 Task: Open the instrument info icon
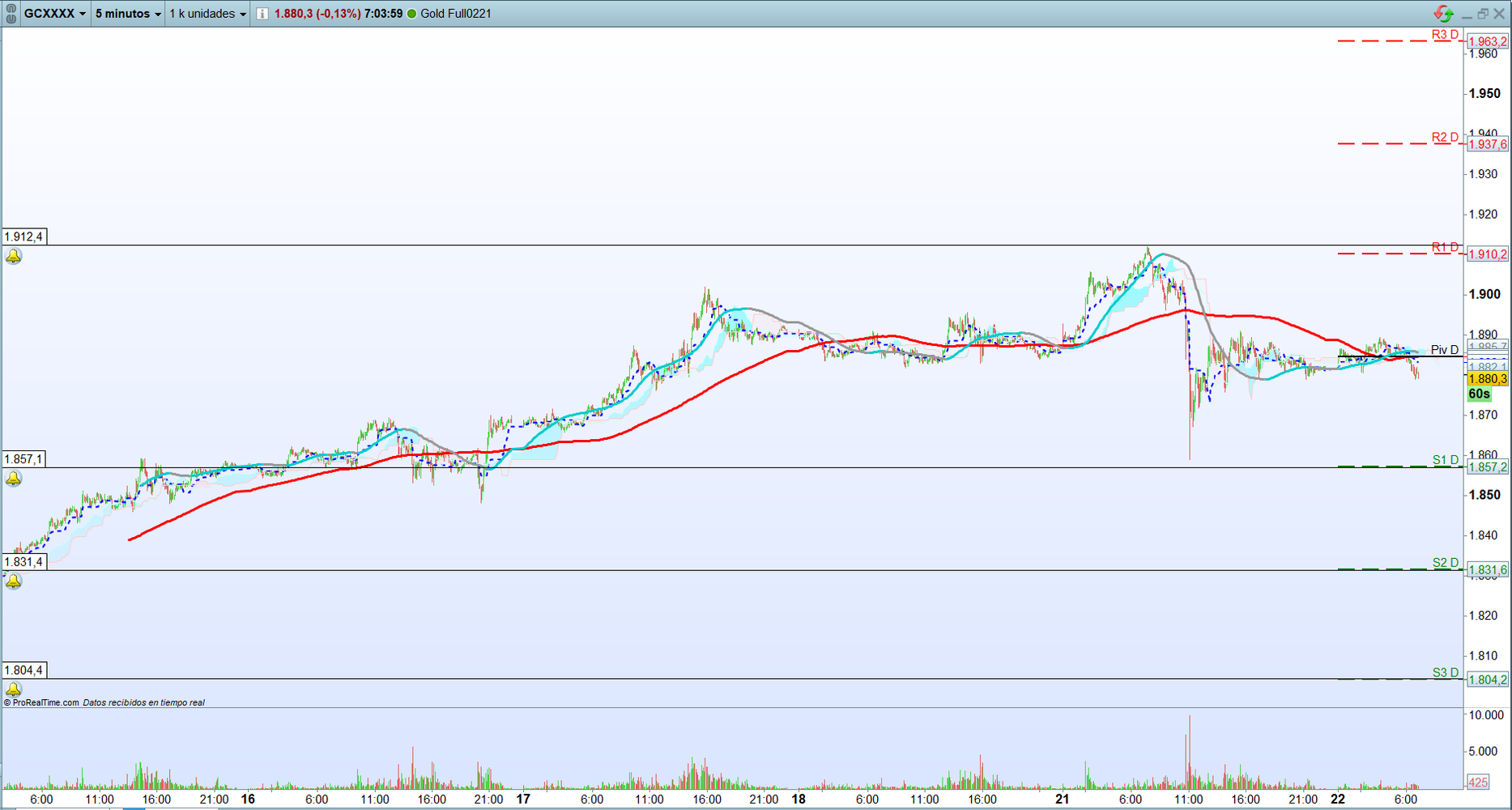(x=262, y=14)
